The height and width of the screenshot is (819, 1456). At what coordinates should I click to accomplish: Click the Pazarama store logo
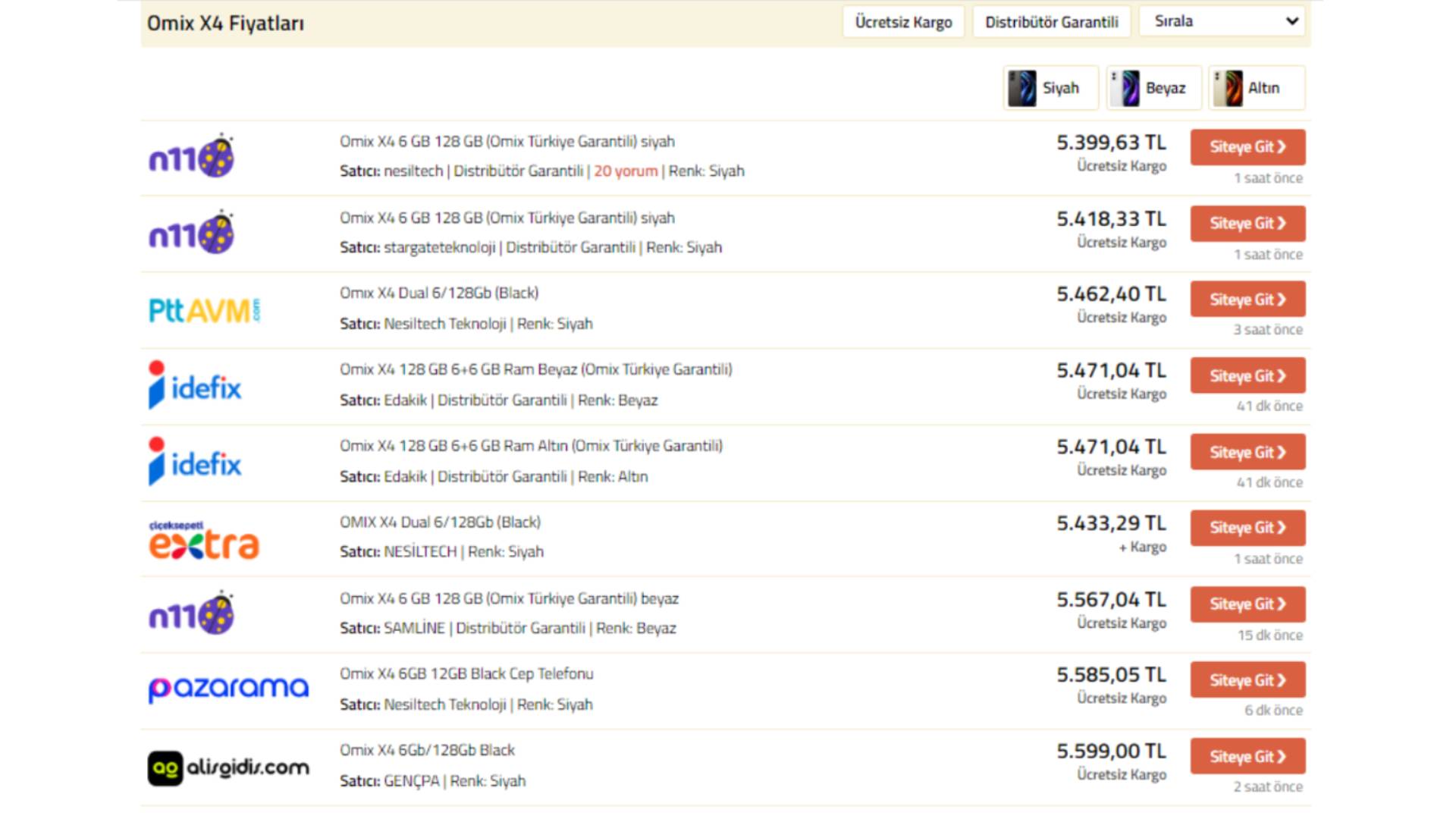[228, 688]
